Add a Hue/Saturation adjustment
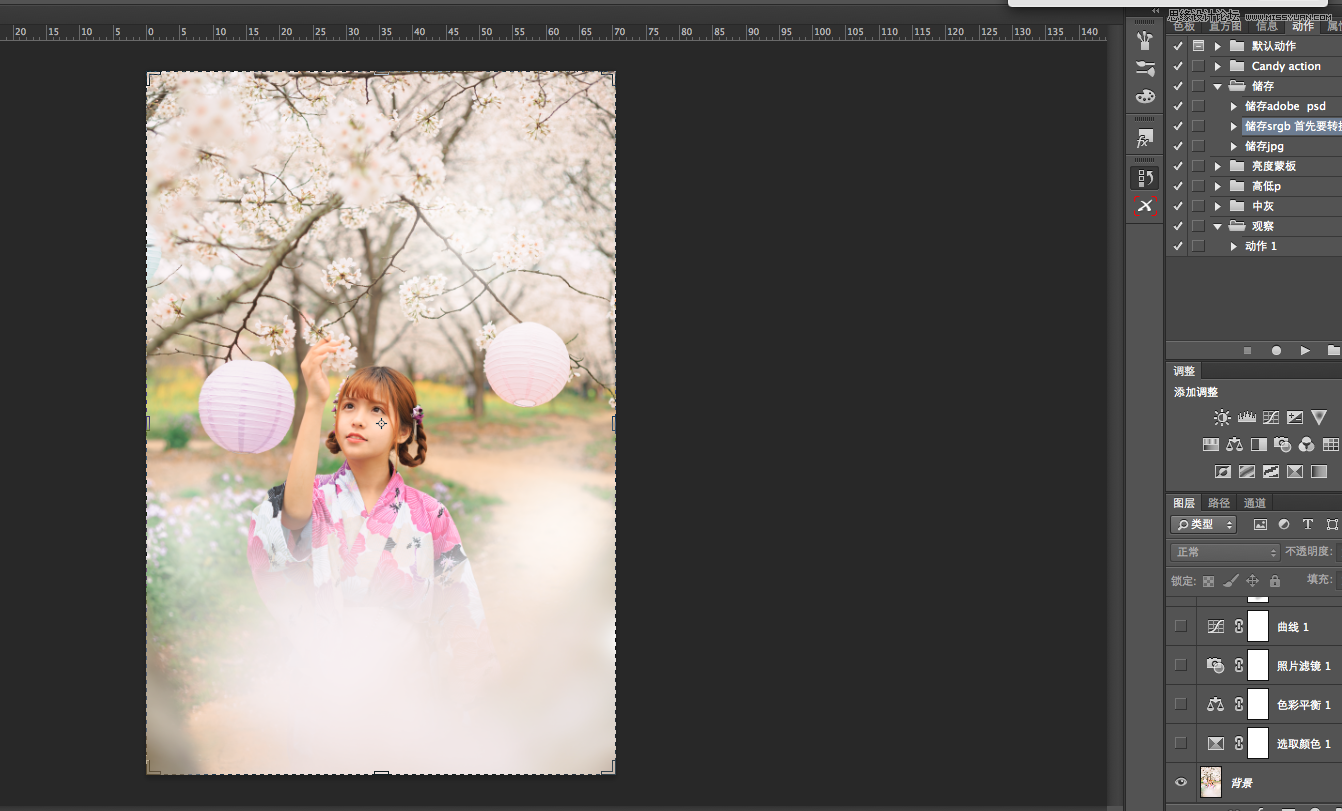Image resolution: width=1342 pixels, height=811 pixels. pos(1211,444)
